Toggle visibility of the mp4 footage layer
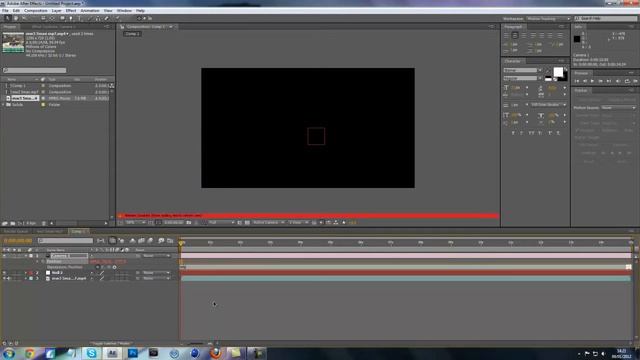The image size is (640, 360). 4,278
